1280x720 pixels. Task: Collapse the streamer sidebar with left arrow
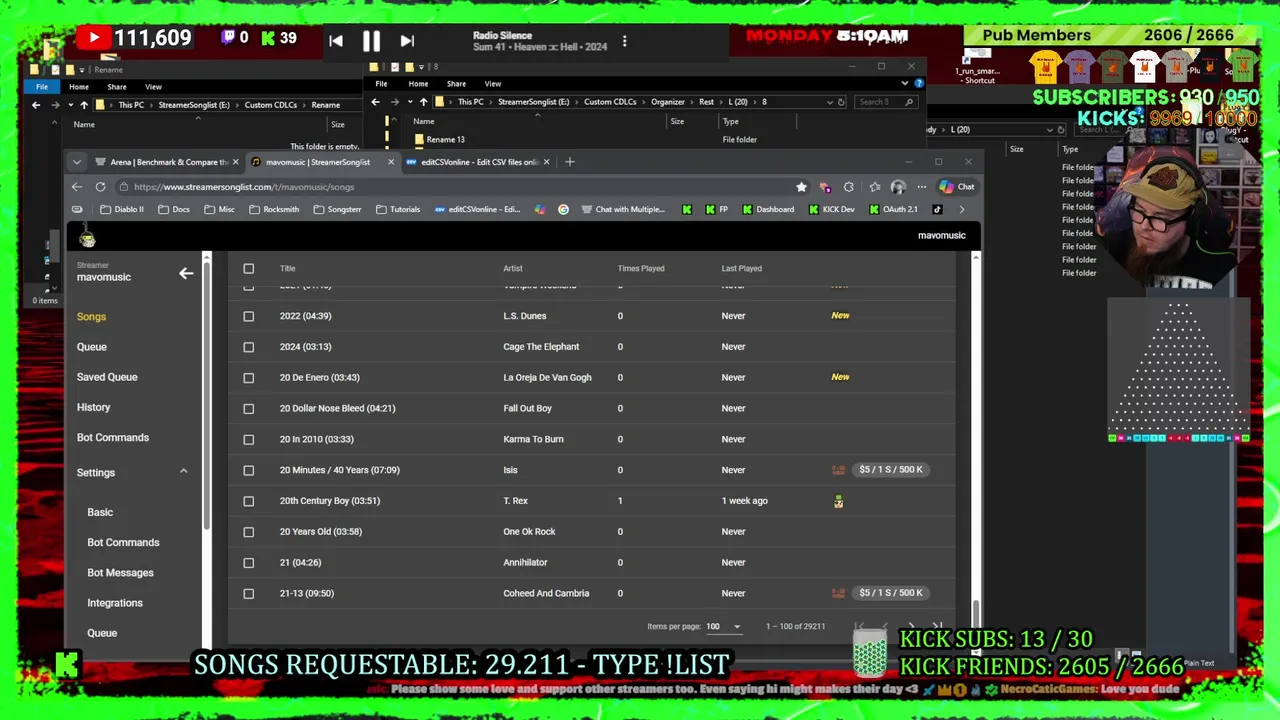pos(186,273)
